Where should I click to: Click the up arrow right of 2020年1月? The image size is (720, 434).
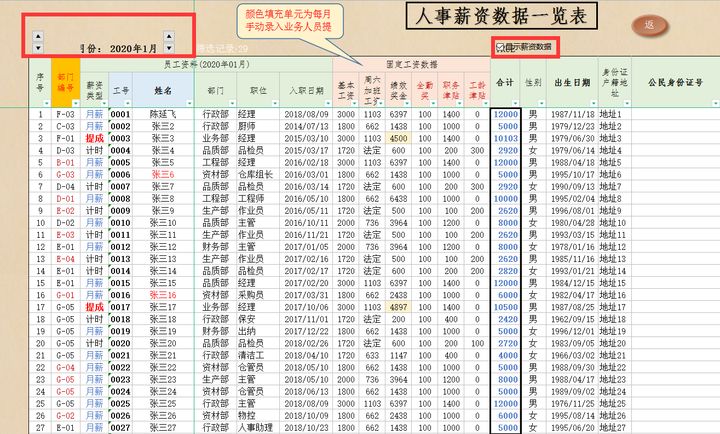169,36
